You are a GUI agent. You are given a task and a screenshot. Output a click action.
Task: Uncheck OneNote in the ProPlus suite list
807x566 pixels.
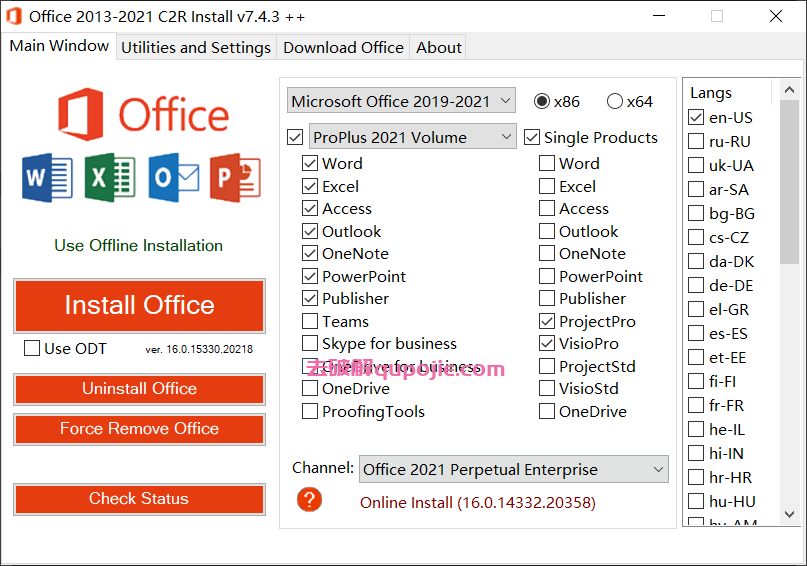coord(310,253)
